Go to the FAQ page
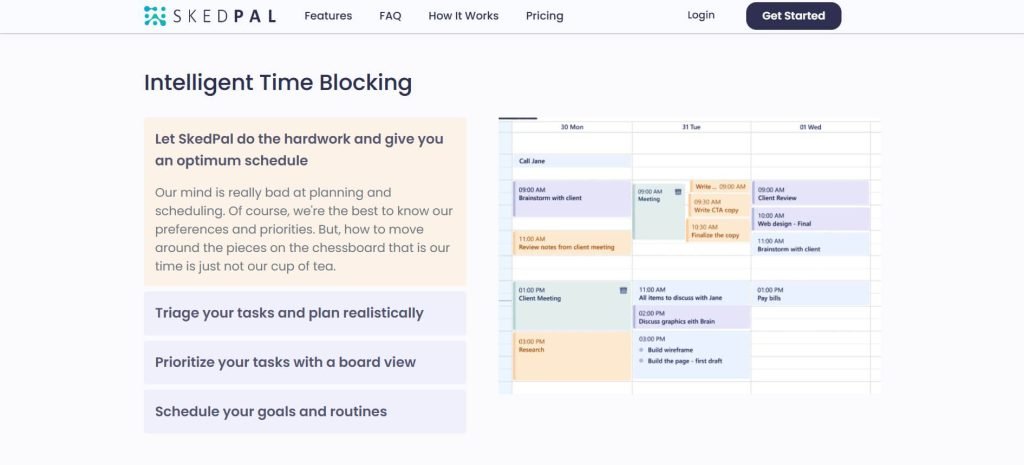The image size is (1024, 465). [390, 16]
